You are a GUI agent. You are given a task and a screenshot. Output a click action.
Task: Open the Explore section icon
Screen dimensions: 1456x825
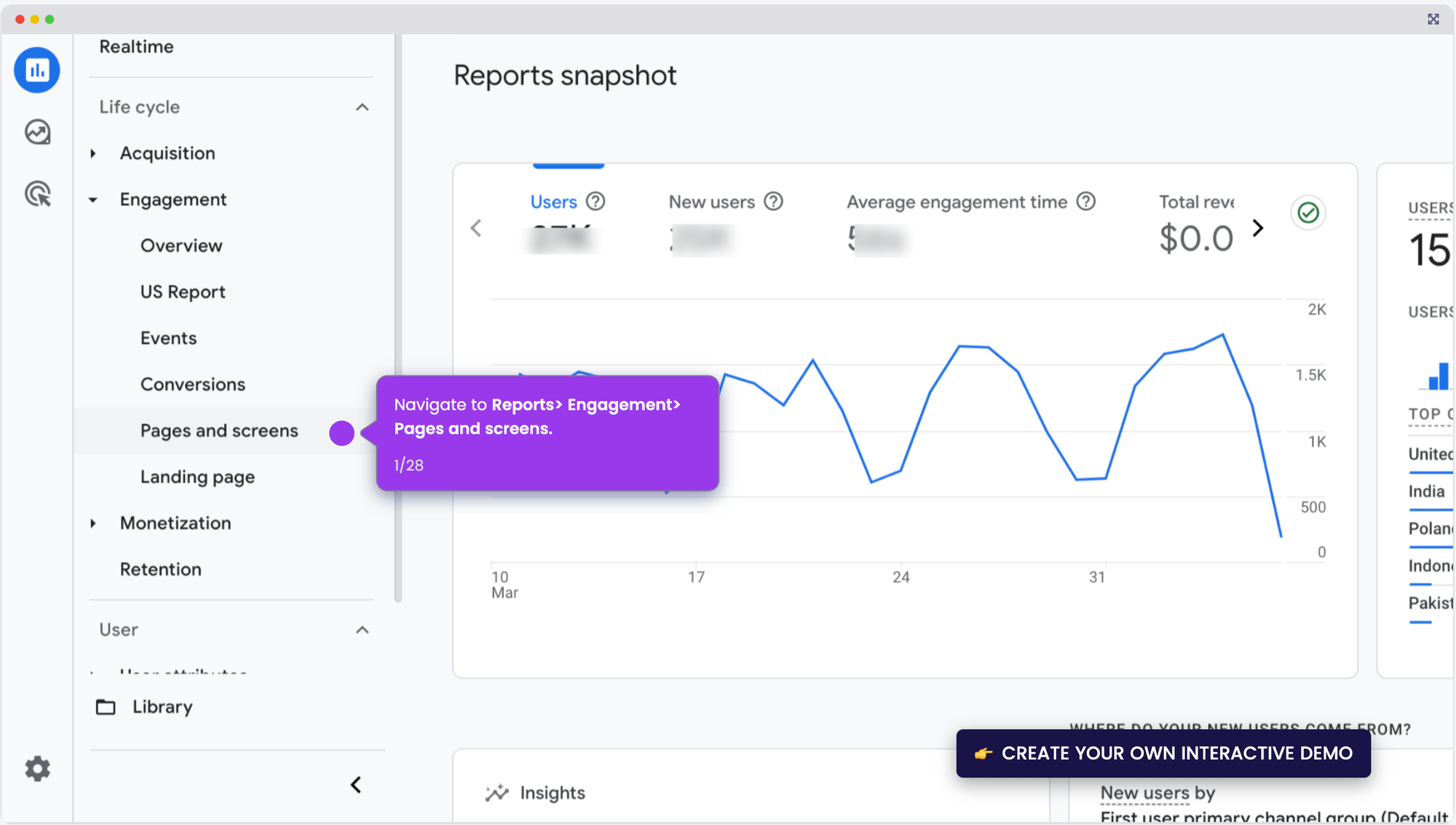coord(36,132)
